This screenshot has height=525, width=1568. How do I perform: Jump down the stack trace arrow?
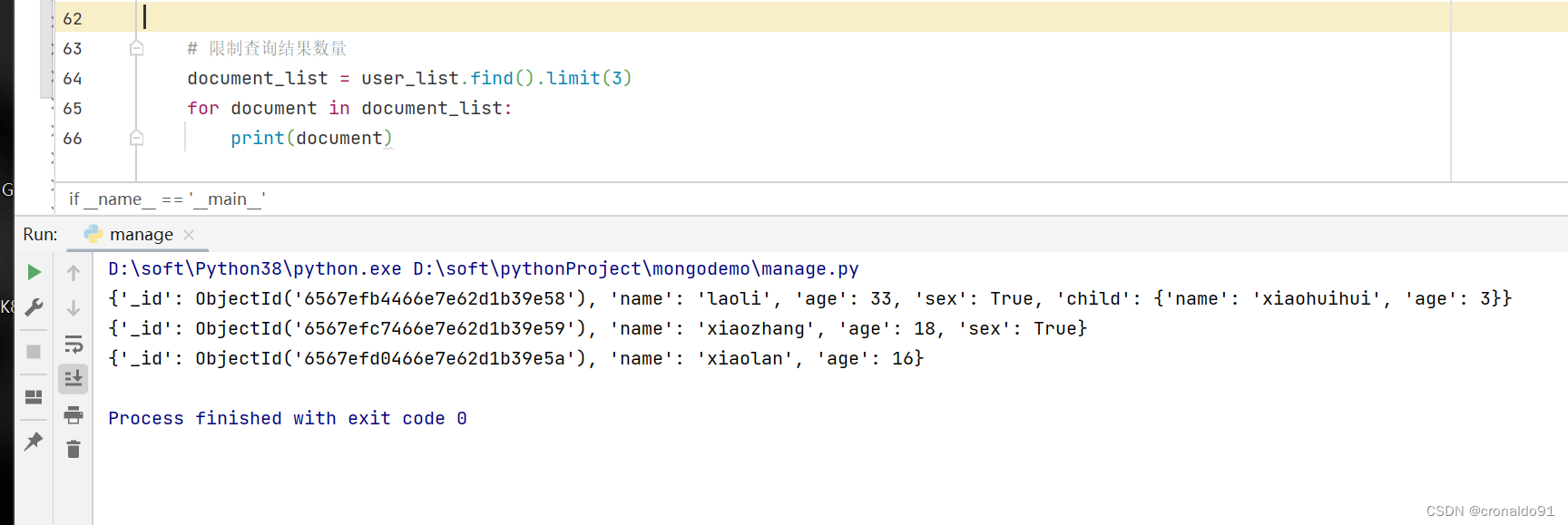[x=73, y=308]
